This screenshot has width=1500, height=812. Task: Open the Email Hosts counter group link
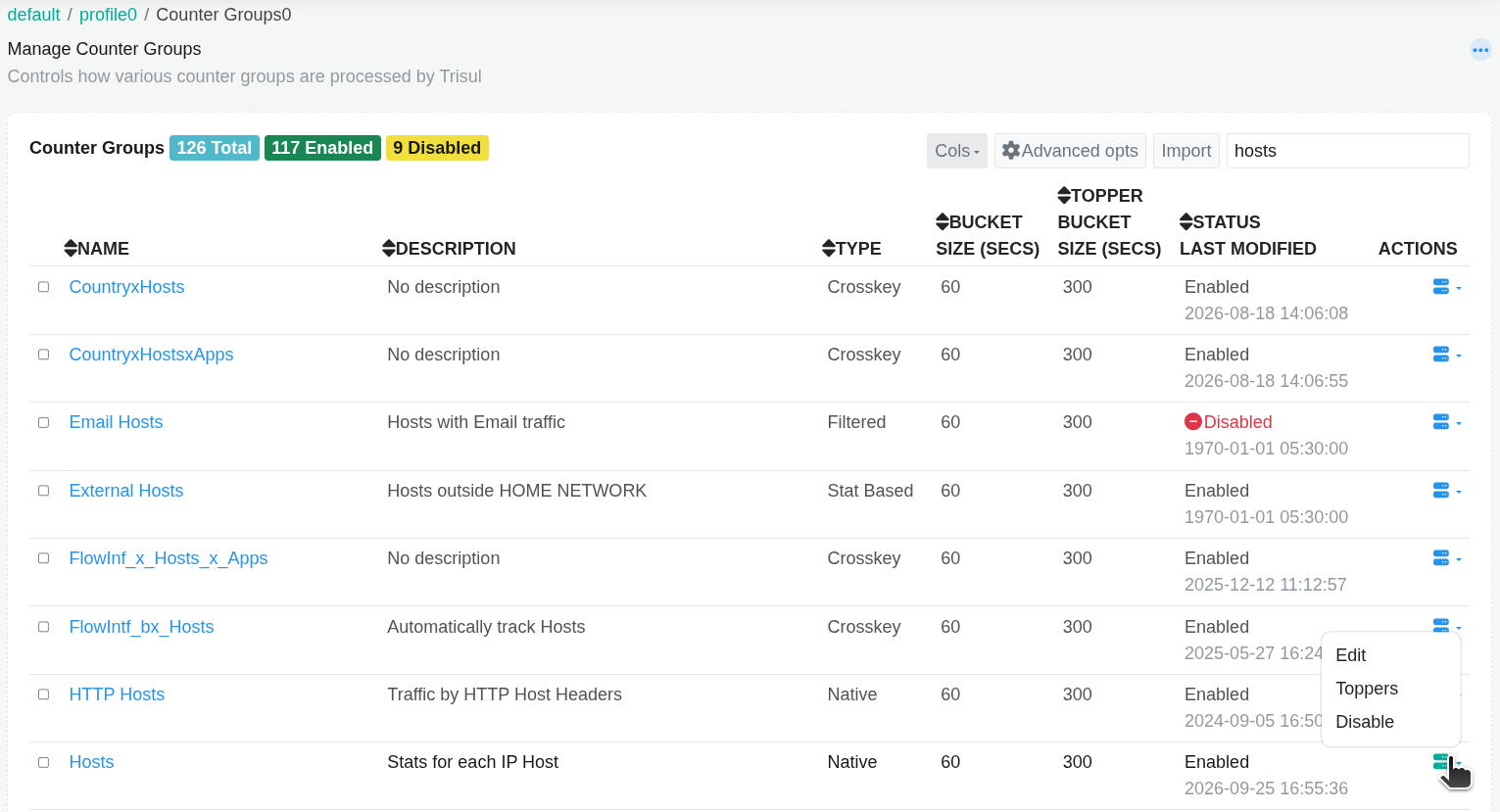[116, 422]
